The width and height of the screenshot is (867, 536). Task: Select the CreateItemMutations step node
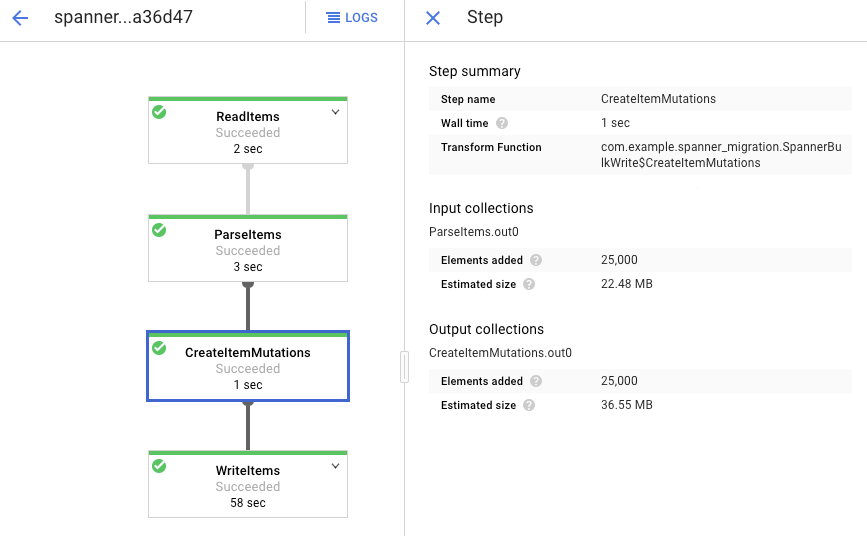(248, 367)
